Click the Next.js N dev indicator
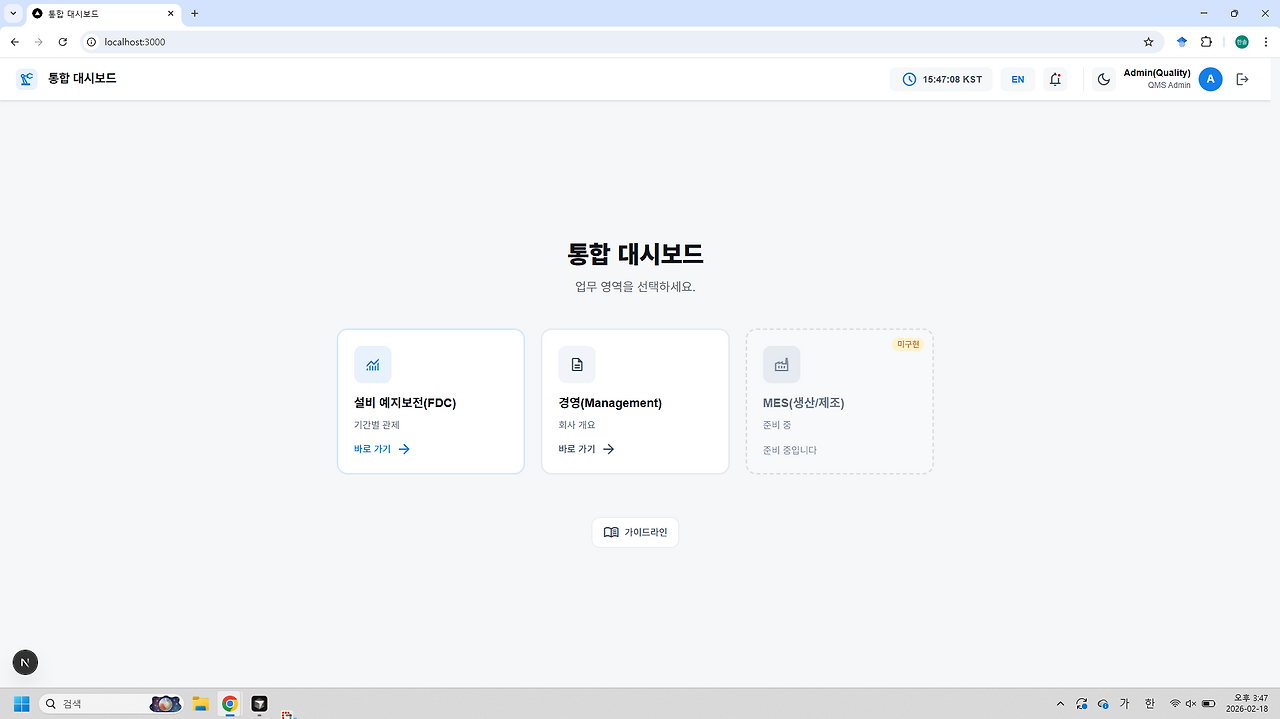 (x=25, y=661)
